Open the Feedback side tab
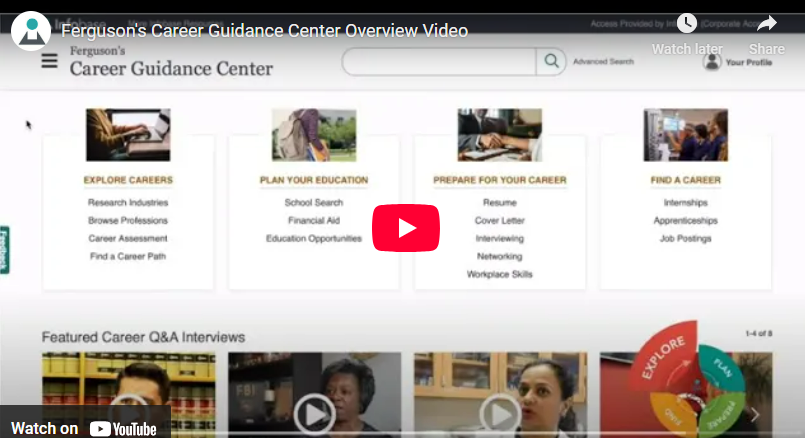 tap(4, 250)
